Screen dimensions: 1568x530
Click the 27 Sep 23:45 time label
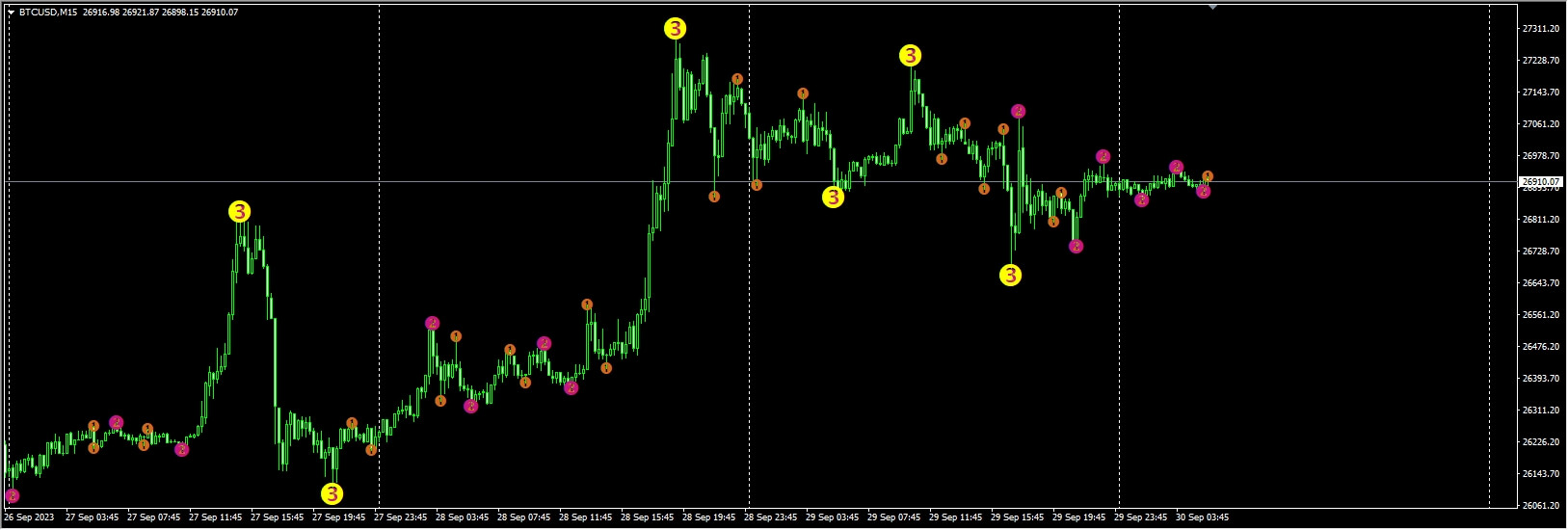[401, 517]
